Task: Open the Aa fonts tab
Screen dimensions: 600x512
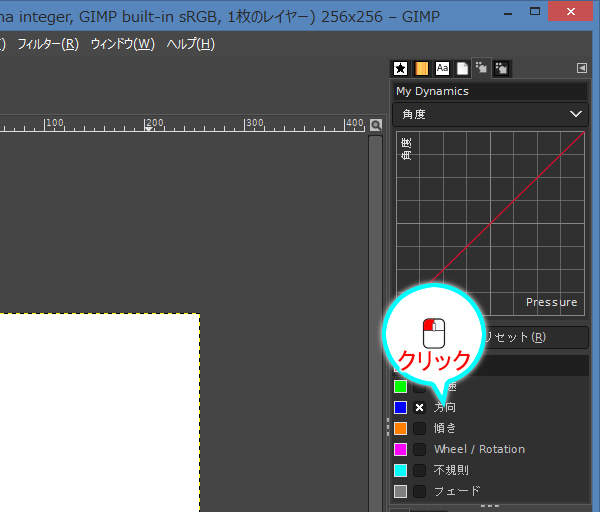Action: 442,69
